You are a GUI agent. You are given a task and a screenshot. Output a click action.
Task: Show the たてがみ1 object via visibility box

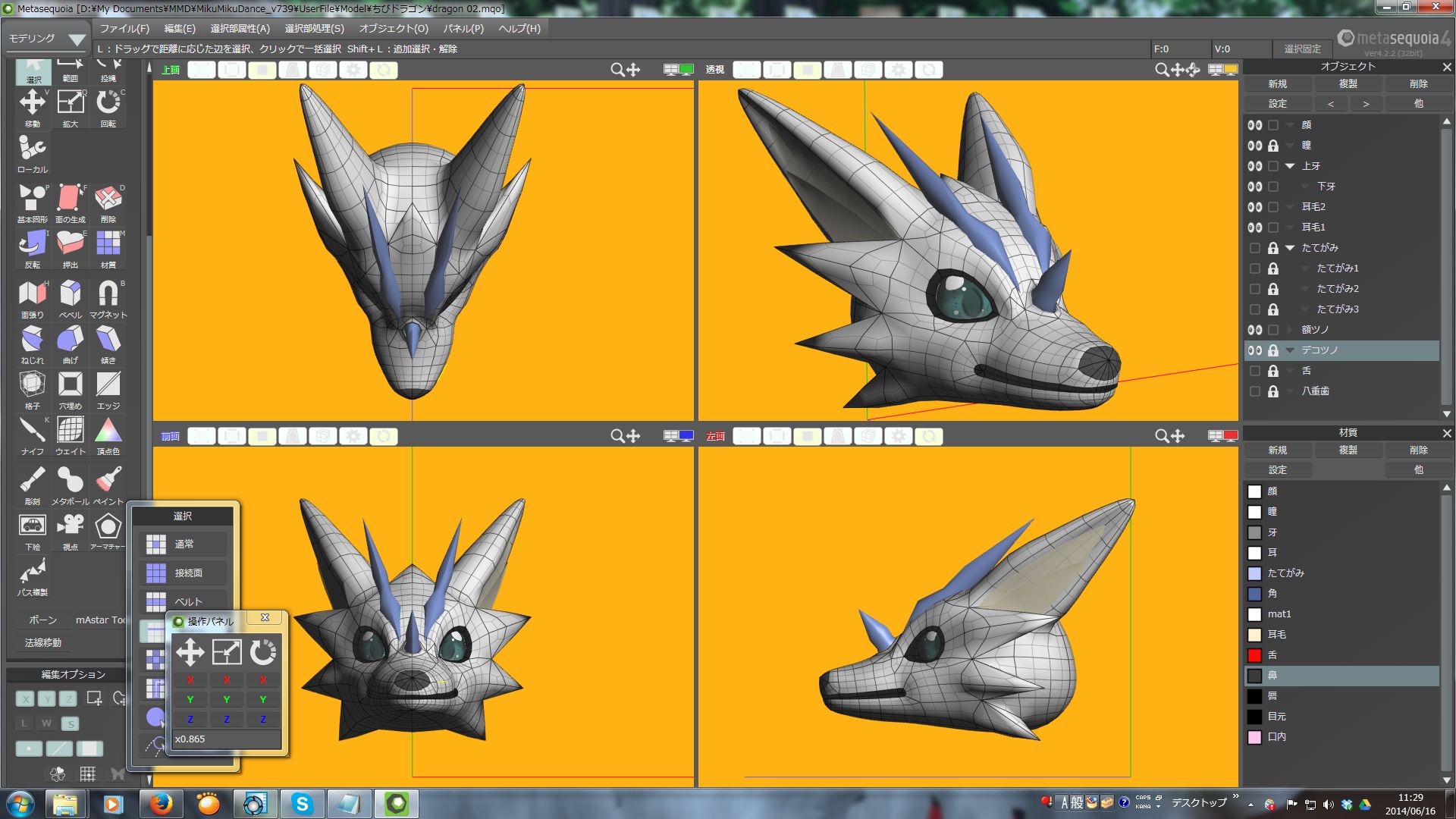(x=1255, y=268)
